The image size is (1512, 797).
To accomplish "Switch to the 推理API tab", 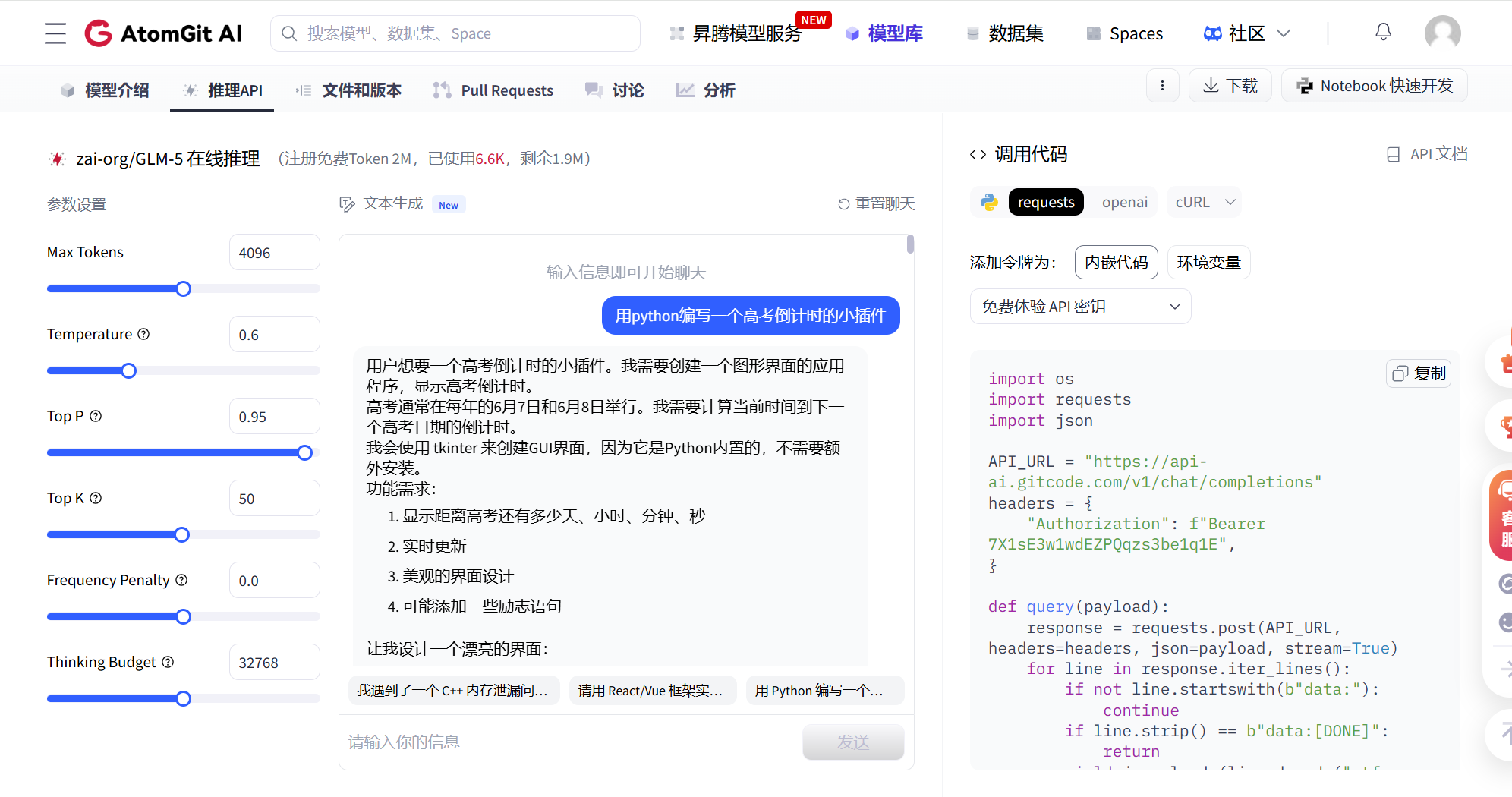I will pos(223,90).
